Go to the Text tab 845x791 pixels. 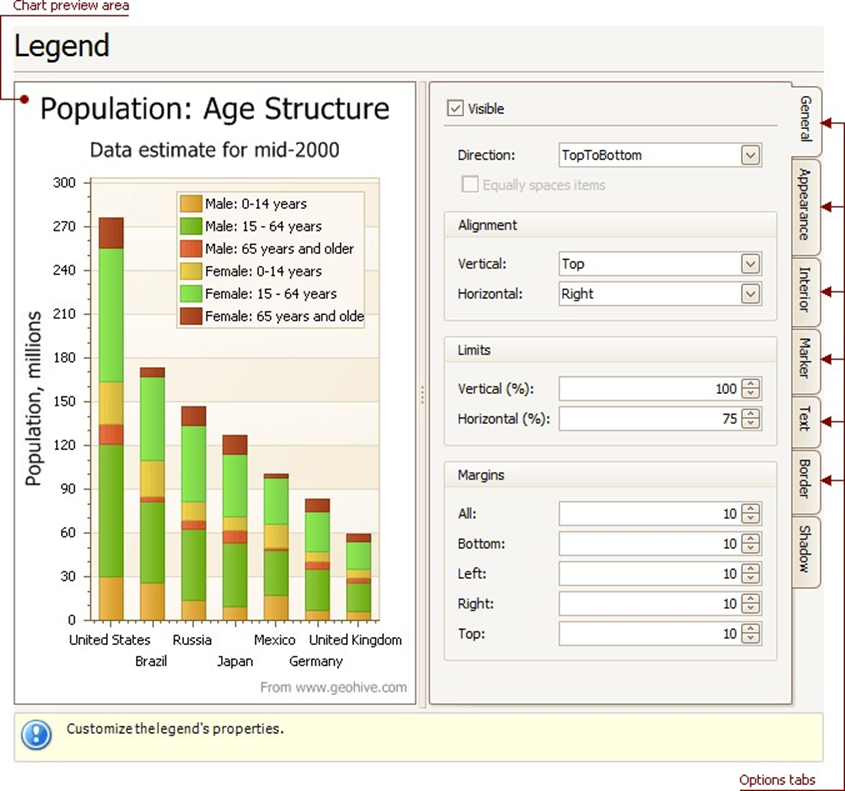805,420
